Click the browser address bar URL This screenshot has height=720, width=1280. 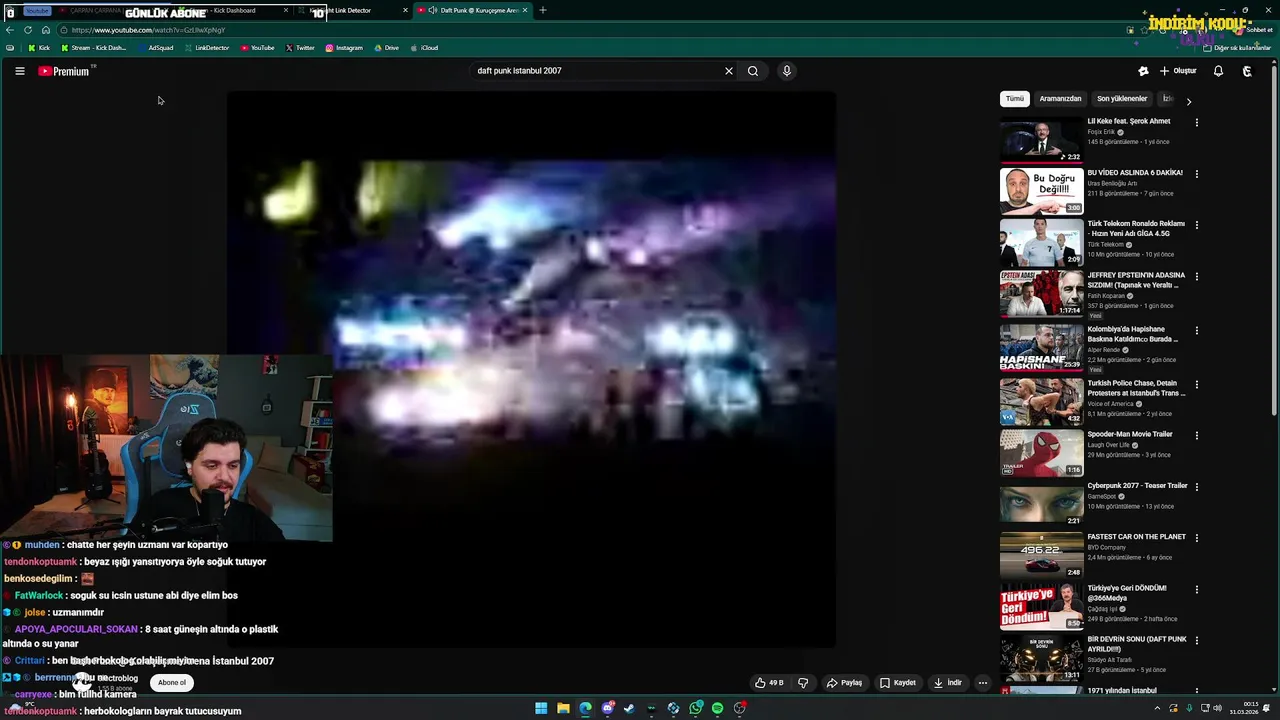pyautogui.click(x=148, y=30)
